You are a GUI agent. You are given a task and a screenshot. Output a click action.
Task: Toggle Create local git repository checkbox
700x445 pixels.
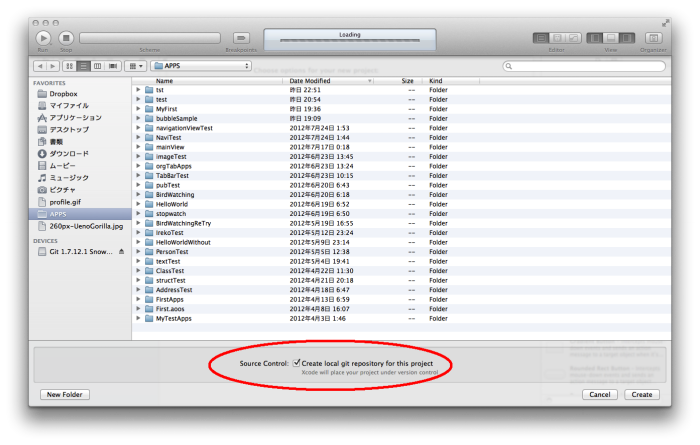296,363
